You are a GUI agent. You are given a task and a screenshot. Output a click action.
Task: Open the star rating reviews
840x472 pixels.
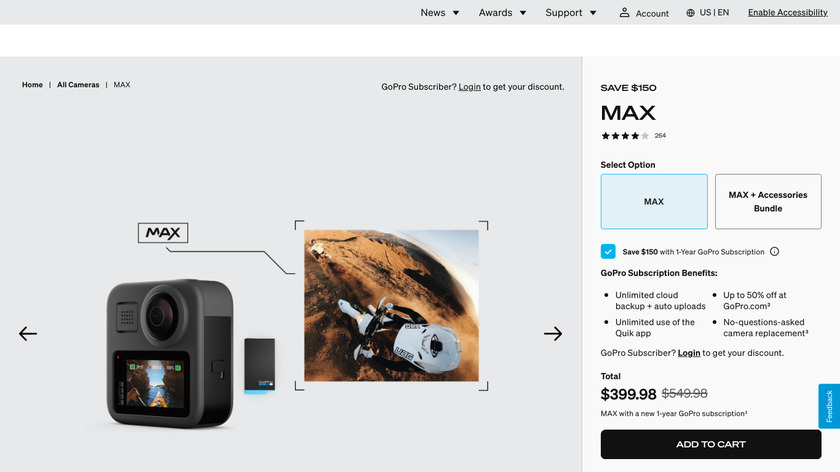625,136
